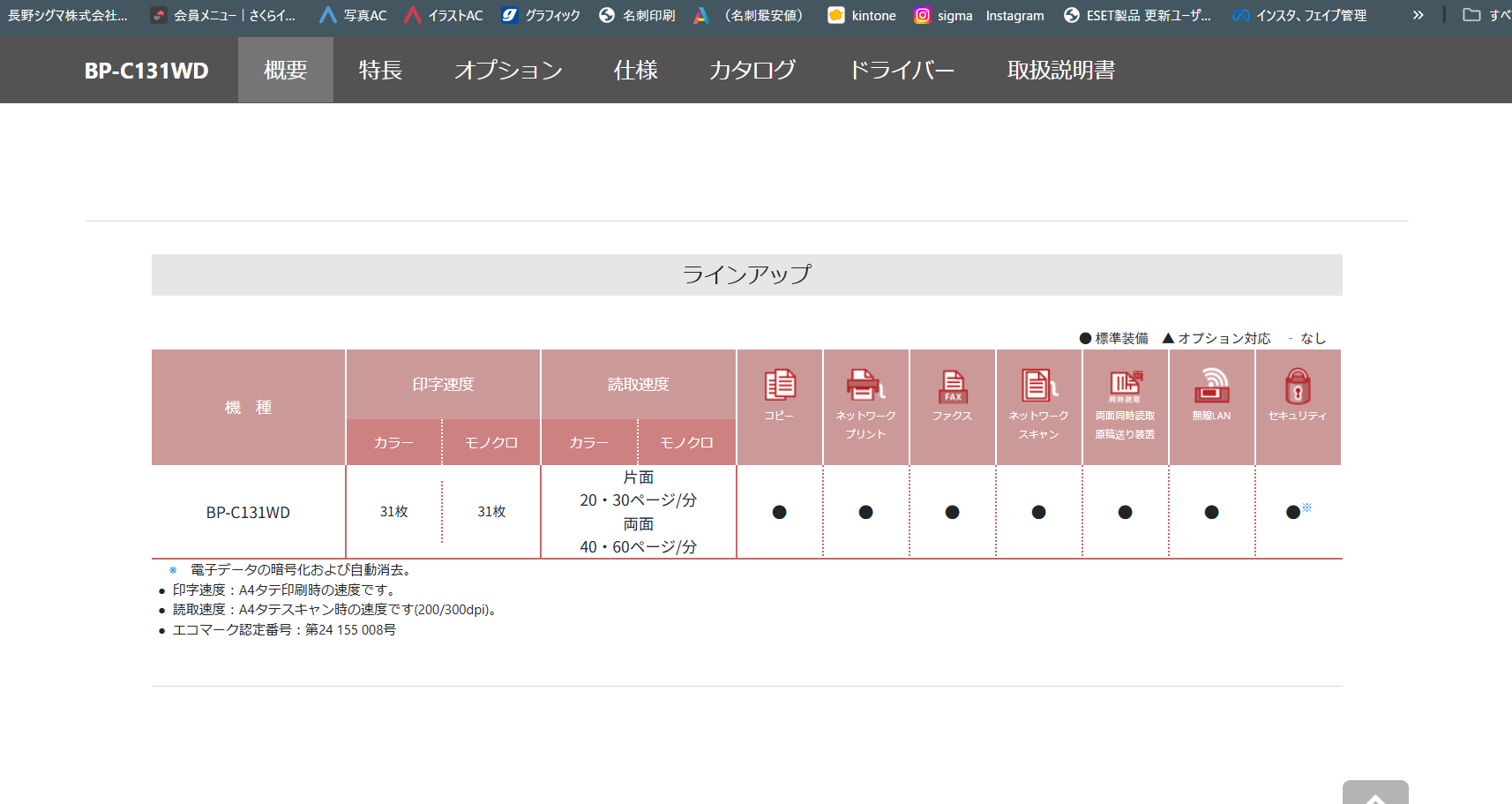This screenshot has width=1512, height=804.
Task: Select the ドライバー tab
Action: (901, 70)
